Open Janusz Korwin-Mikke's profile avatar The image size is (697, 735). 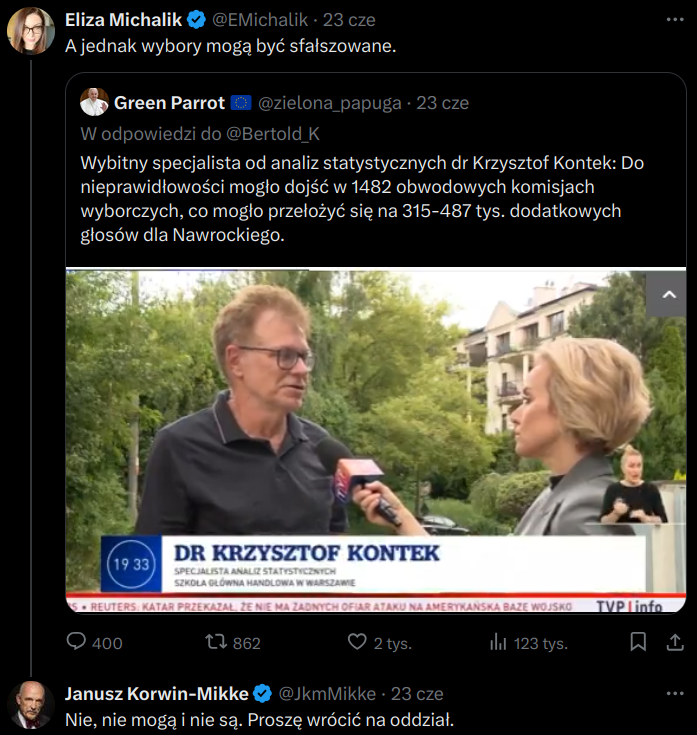click(x=31, y=705)
